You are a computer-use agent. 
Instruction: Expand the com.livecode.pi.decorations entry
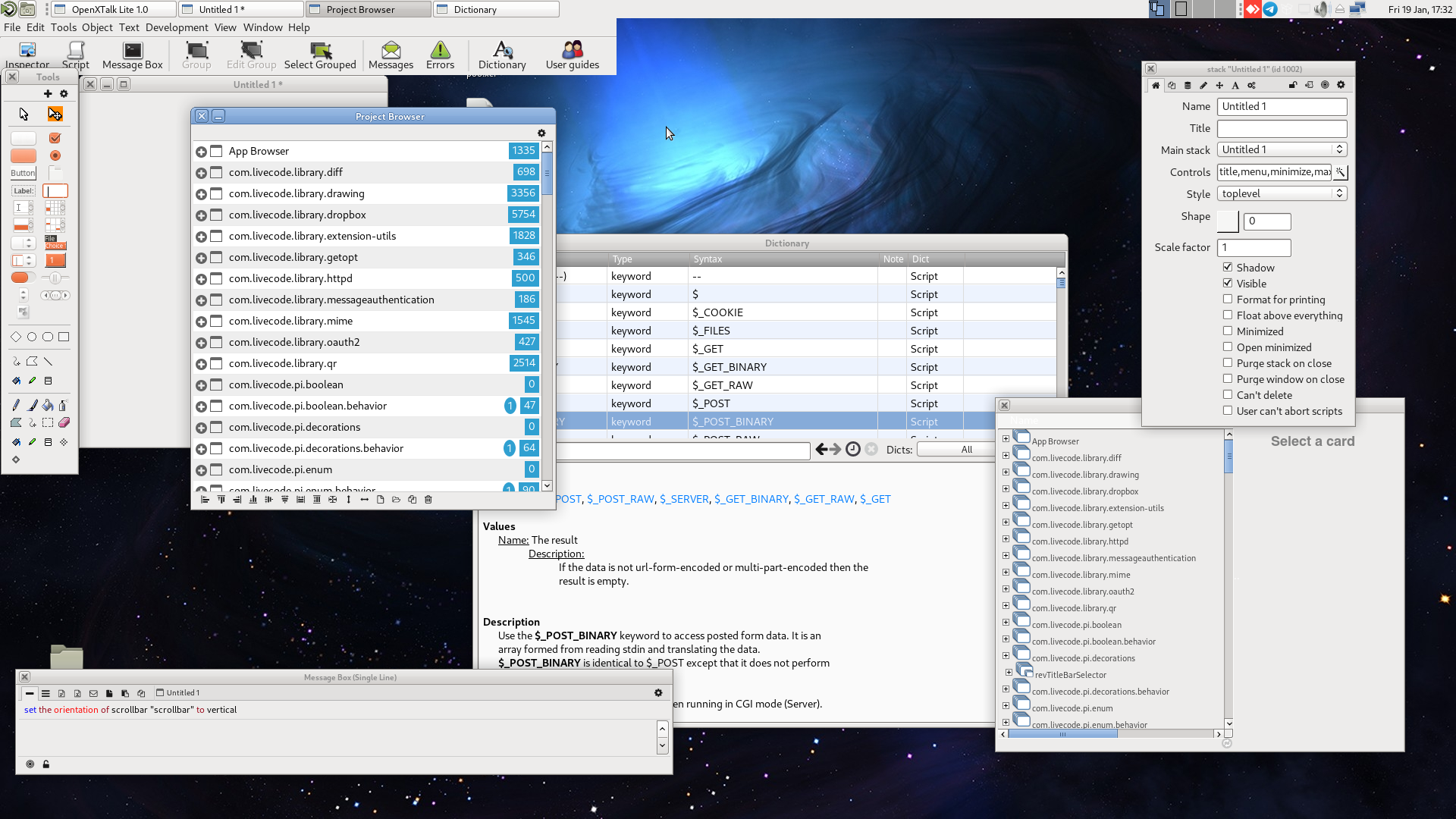[202, 427]
